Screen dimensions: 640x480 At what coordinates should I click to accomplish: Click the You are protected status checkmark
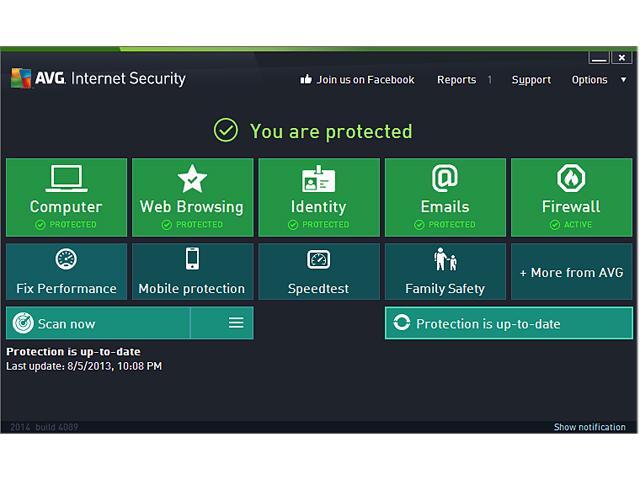point(226,131)
